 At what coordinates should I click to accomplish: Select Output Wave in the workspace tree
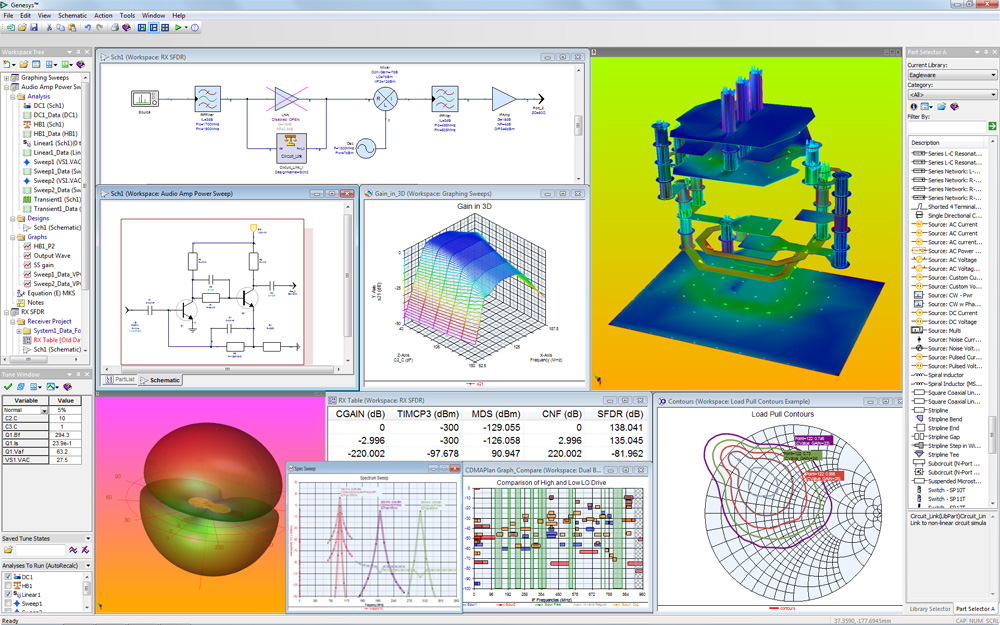pyautogui.click(x=51, y=255)
